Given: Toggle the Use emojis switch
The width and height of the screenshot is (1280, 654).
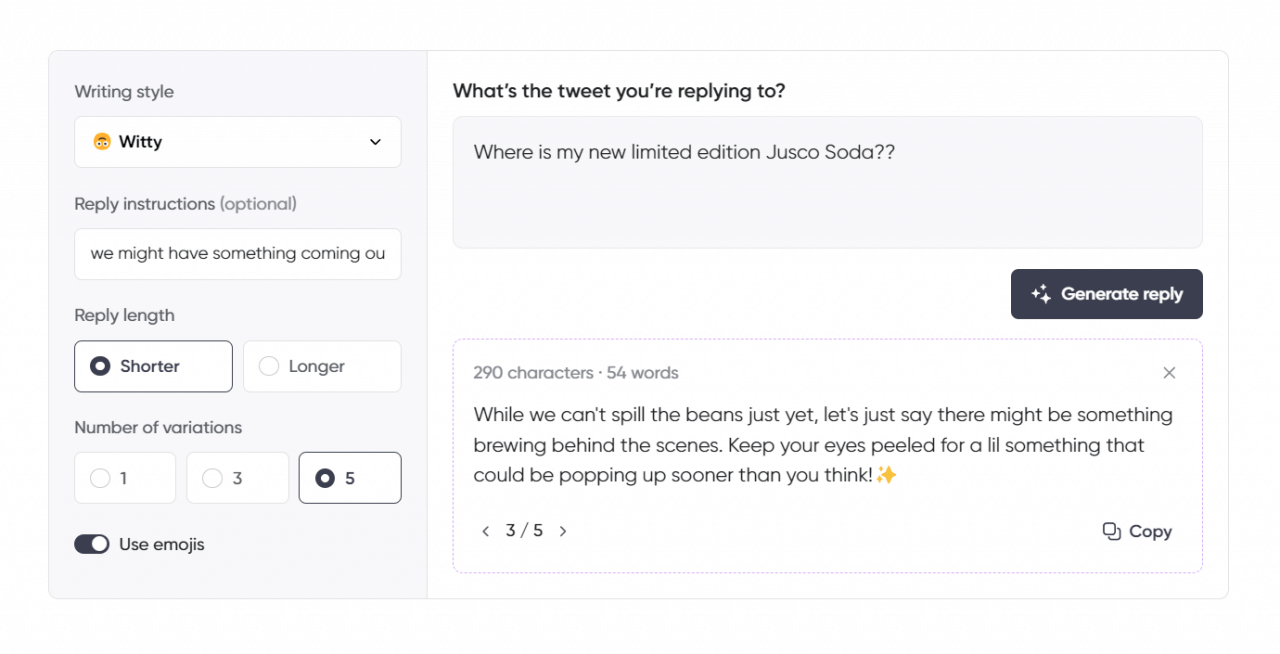Looking at the screenshot, I should [92, 544].
